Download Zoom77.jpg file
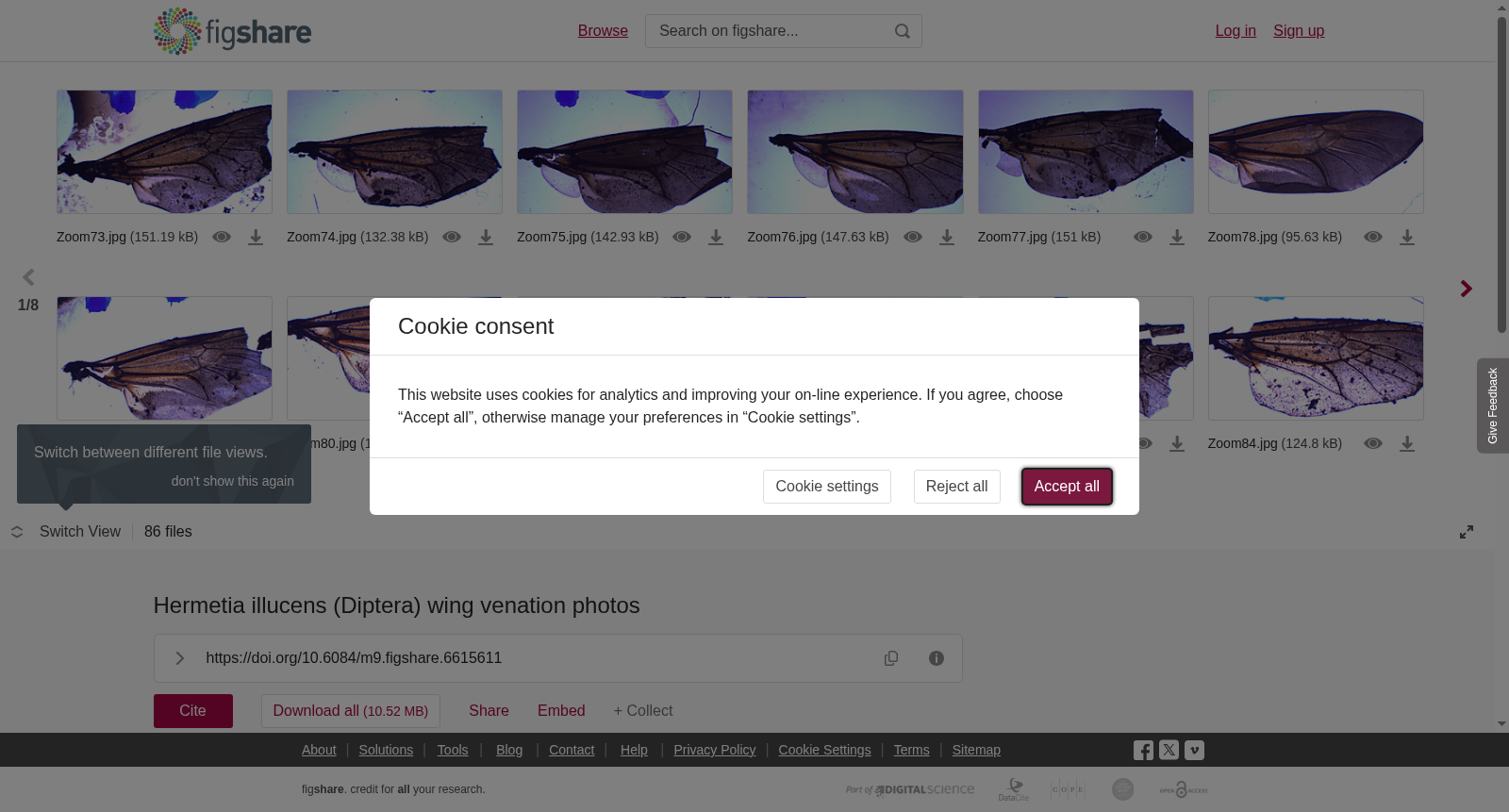1509x812 pixels. (x=1177, y=237)
